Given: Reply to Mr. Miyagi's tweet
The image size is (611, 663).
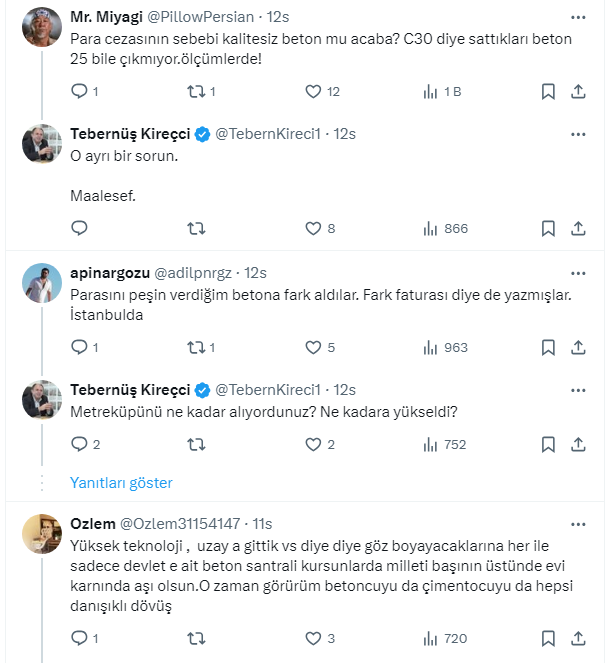Looking at the screenshot, I should click(80, 92).
